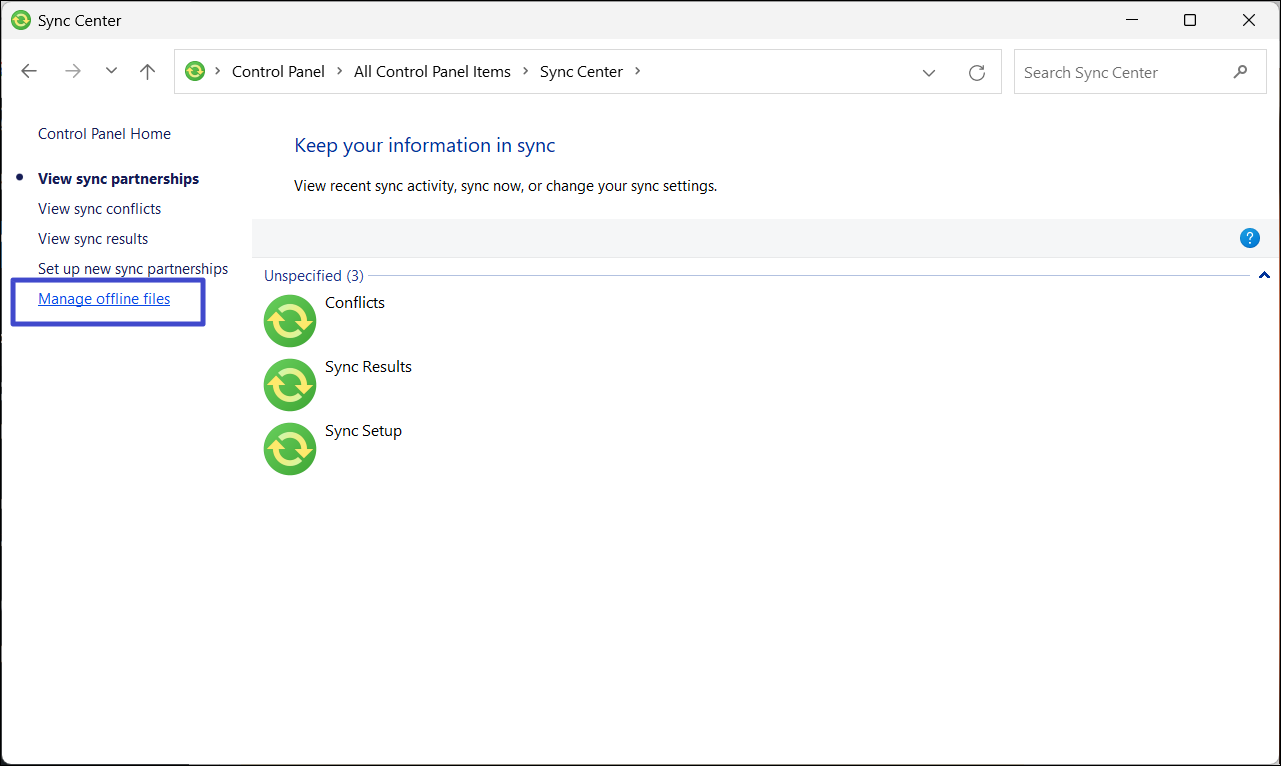This screenshot has width=1281, height=766.
Task: Select All Control Panel Items breadcrumb
Action: [x=432, y=72]
